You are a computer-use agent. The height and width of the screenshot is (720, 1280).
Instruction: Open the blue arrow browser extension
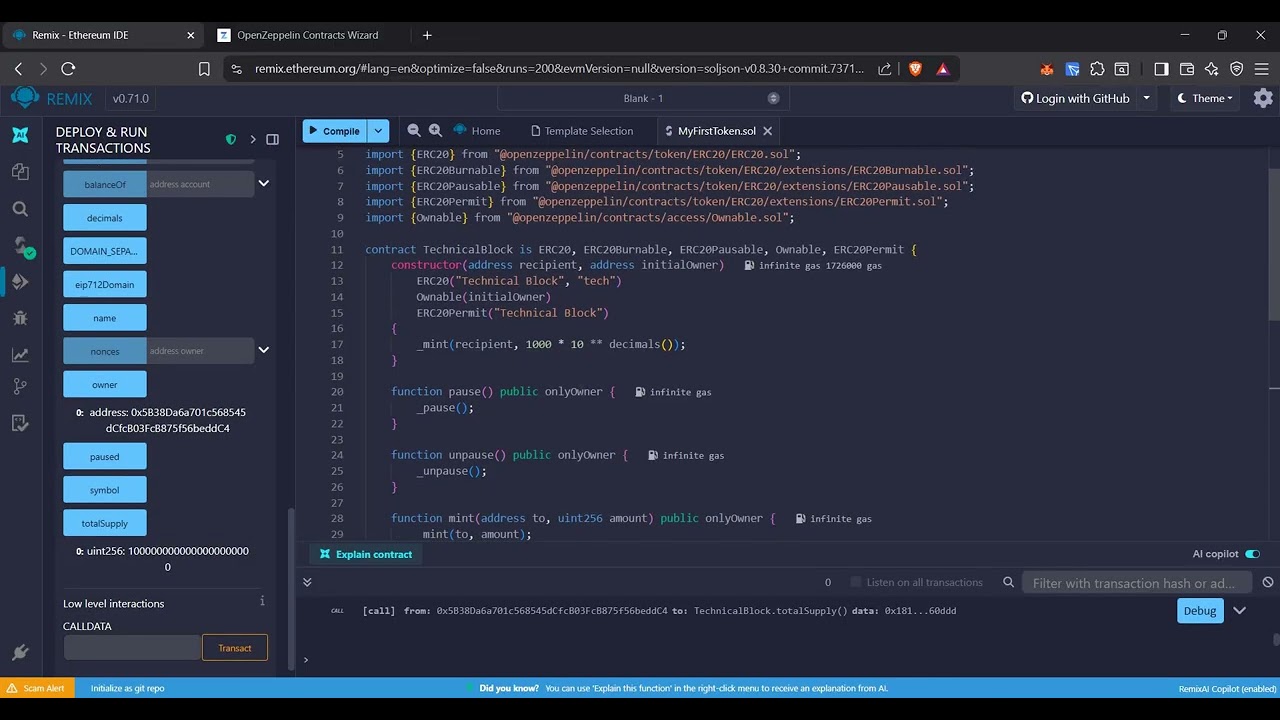tap(1072, 69)
